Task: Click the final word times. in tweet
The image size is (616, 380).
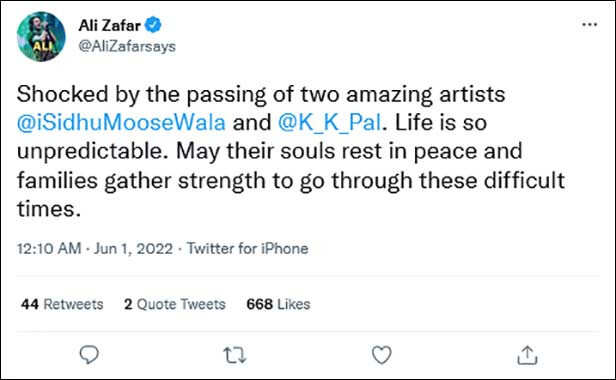Action: (49, 209)
